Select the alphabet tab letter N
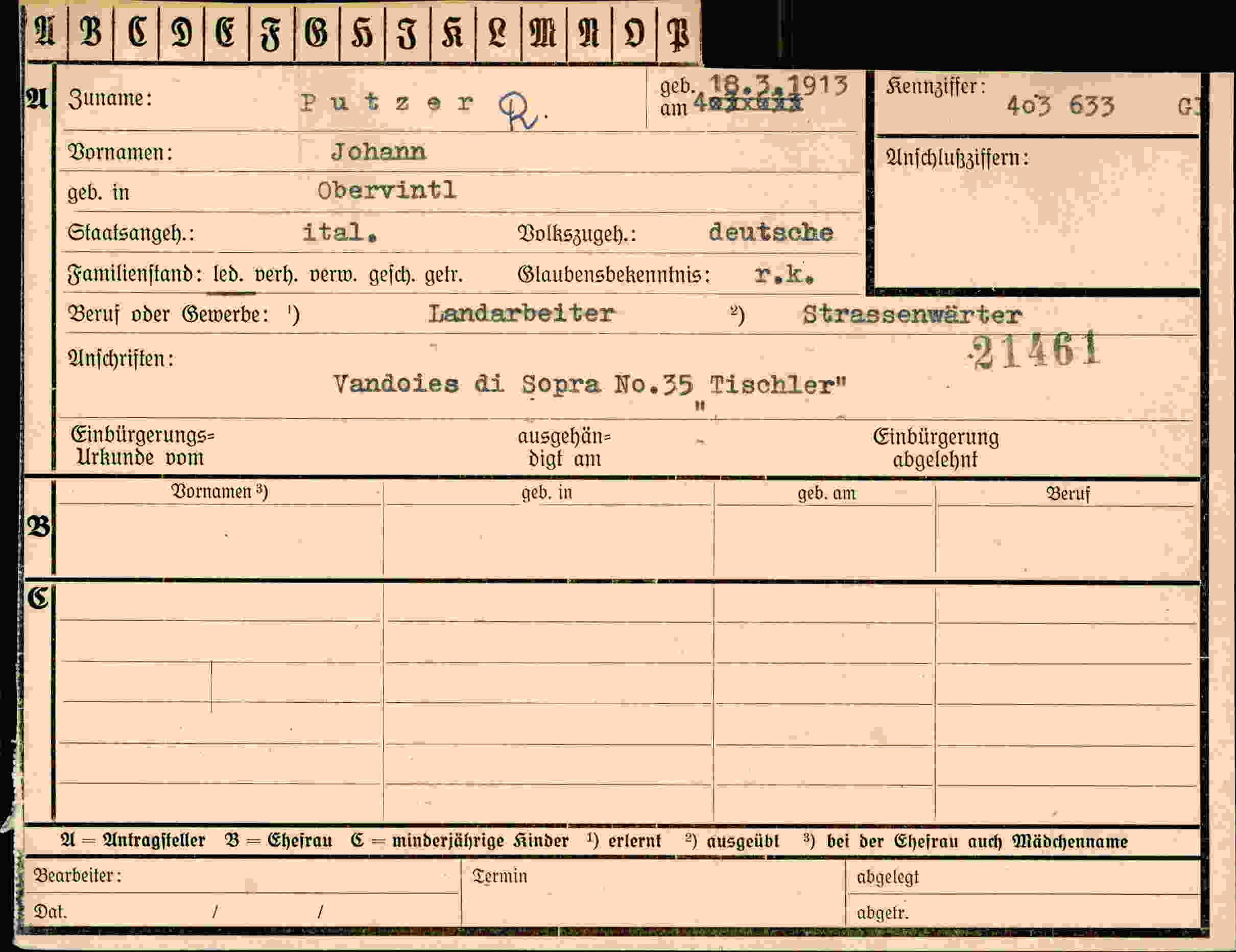 588,33
